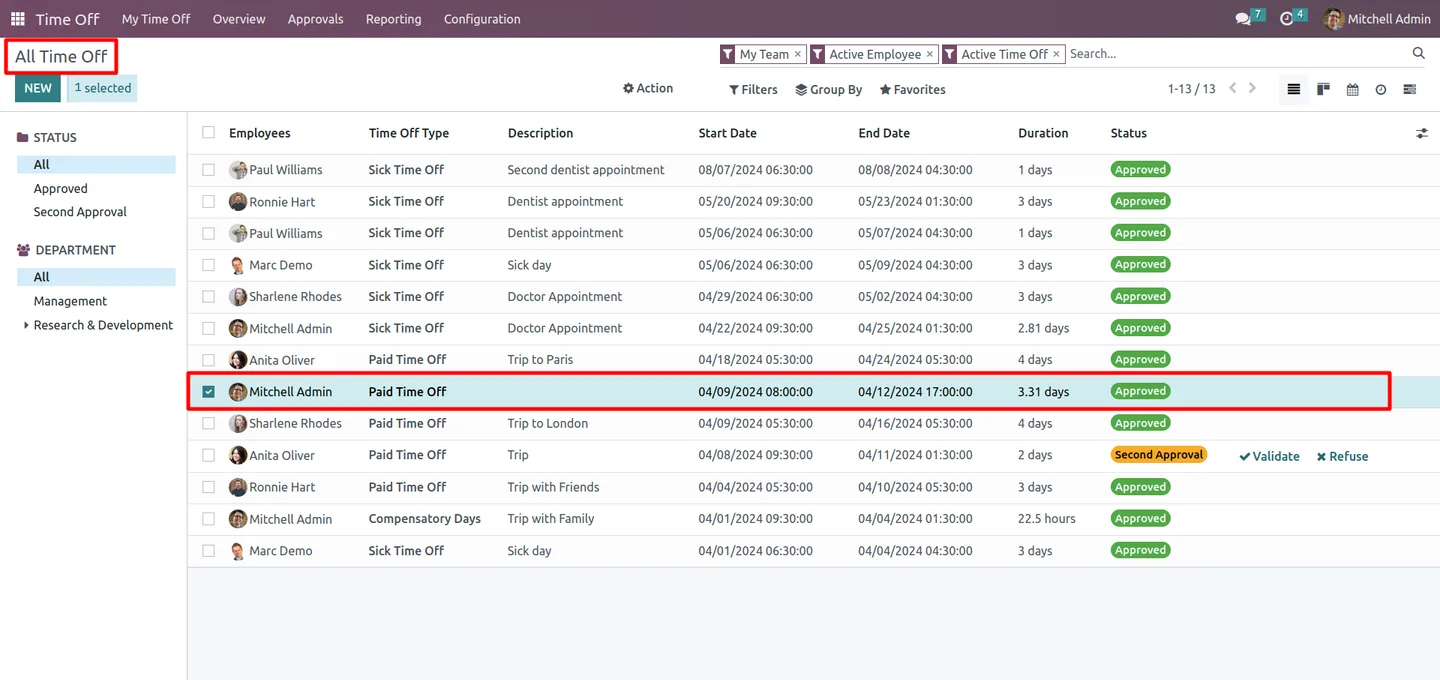Click the "2.81 days" duration cell
Image resolution: width=1440 pixels, height=680 pixels.
[1044, 328]
